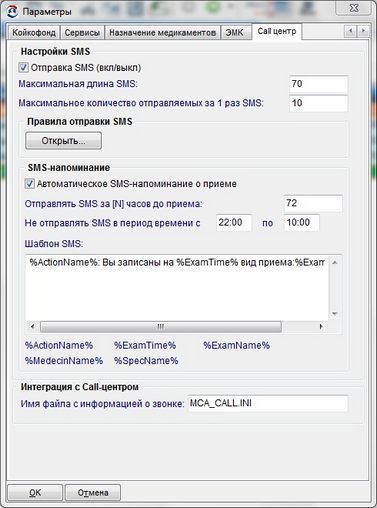Click the template scroll up arrow

point(335,263)
